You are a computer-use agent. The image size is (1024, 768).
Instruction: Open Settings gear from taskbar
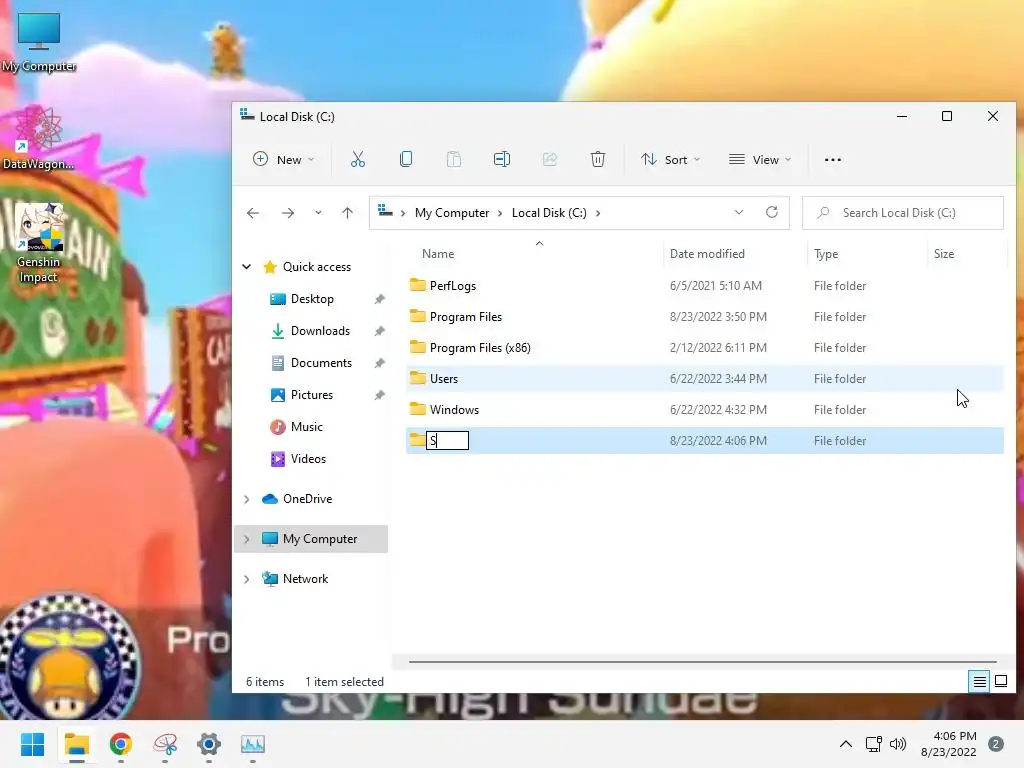coord(209,744)
